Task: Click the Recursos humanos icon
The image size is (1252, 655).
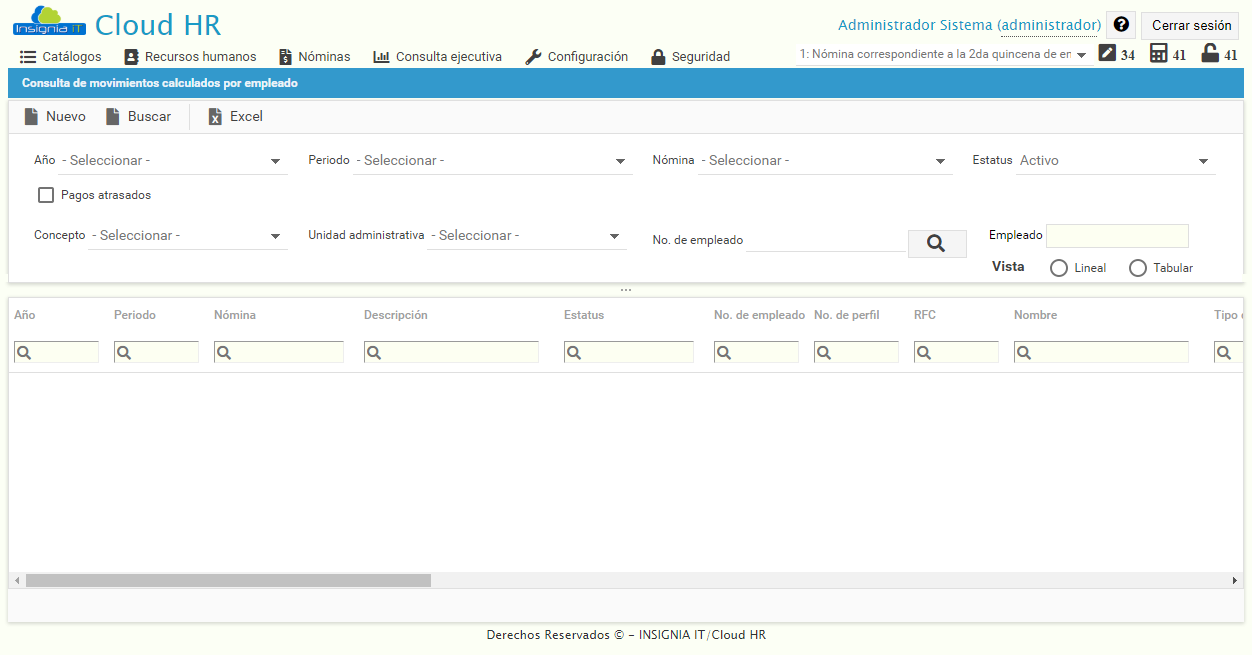Action: (132, 57)
